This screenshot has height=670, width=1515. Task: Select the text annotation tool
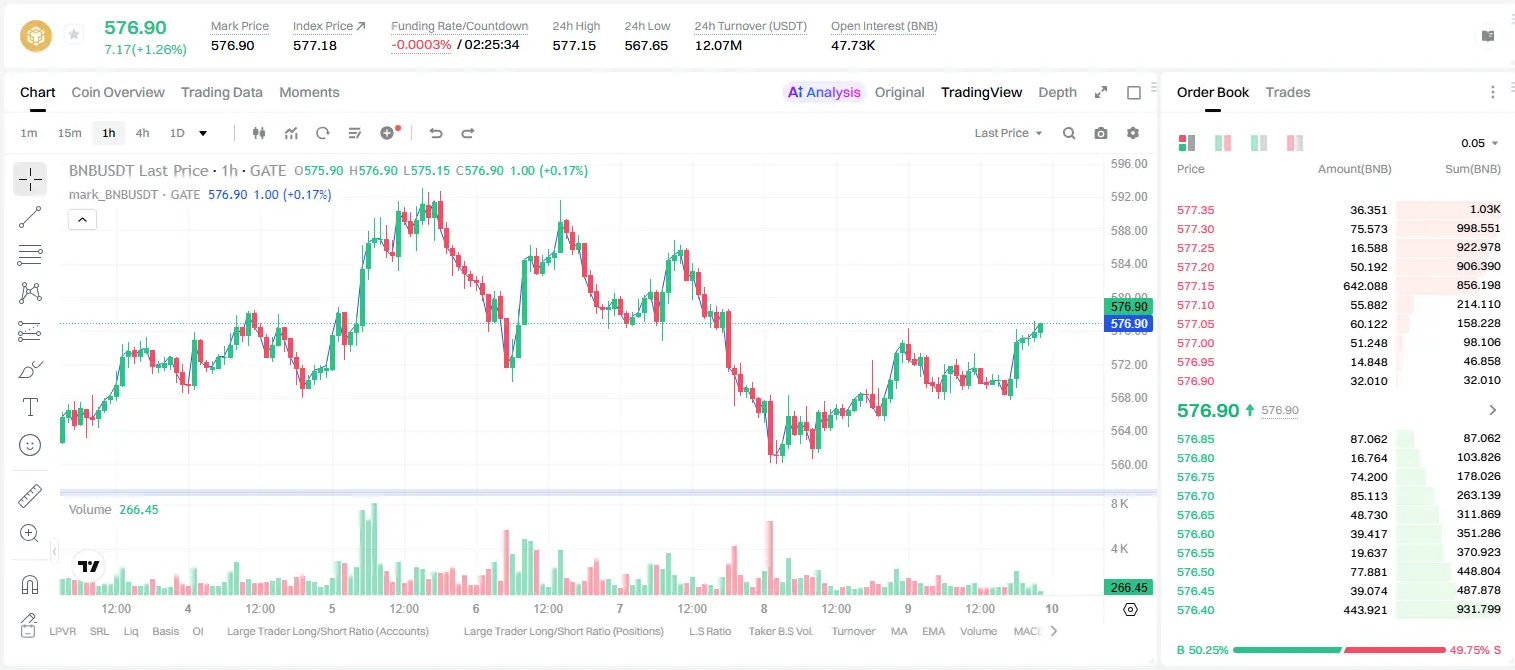pos(30,407)
